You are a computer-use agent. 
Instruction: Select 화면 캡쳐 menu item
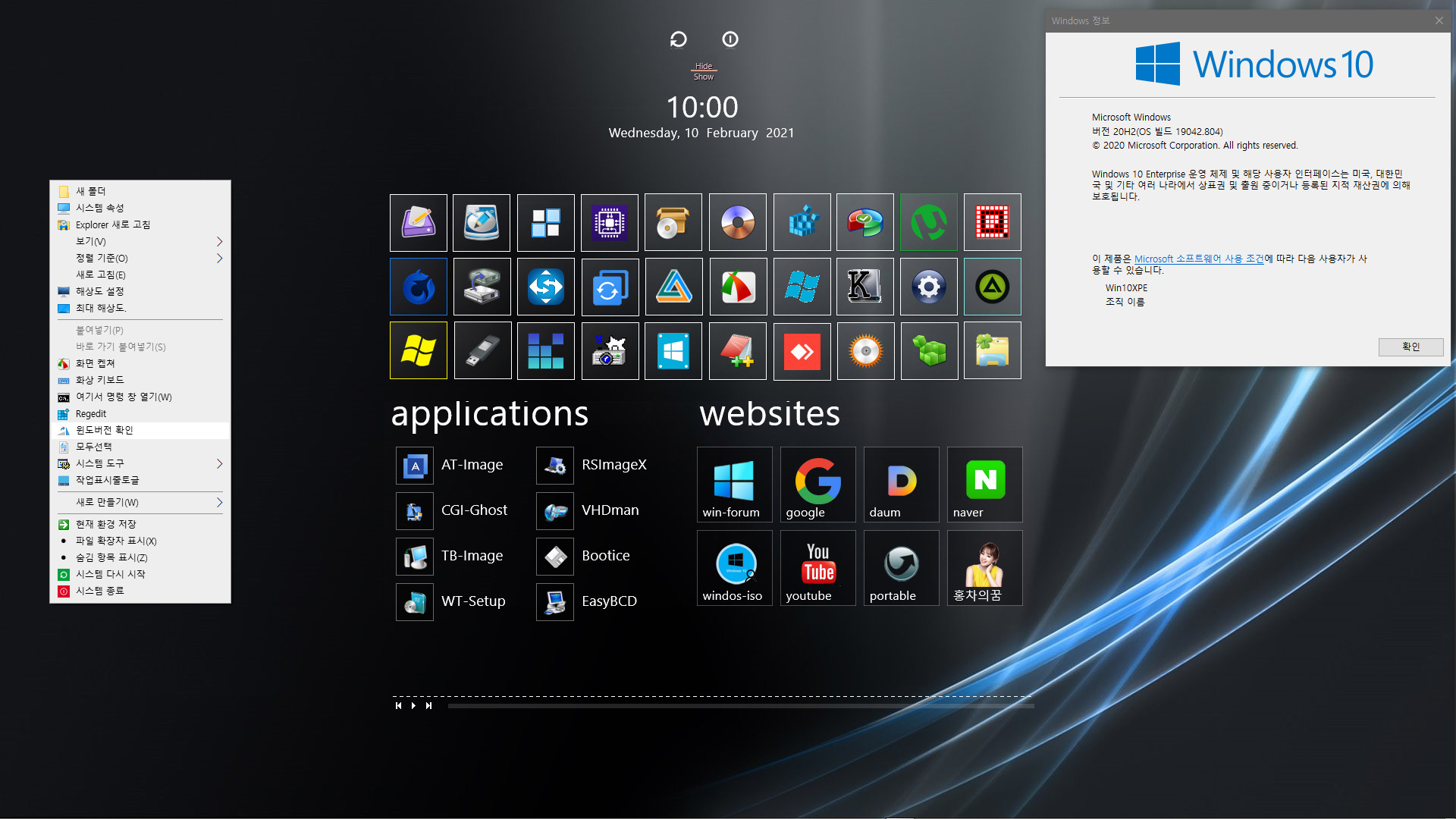click(140, 363)
